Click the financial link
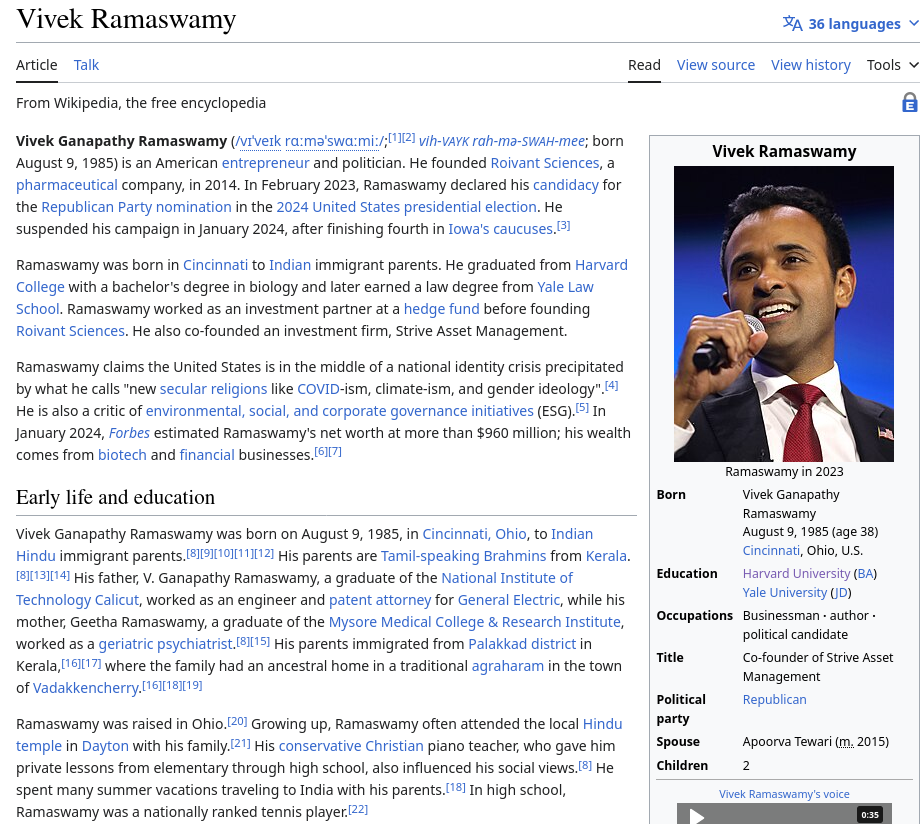Screen dimensions: 923x824 (x=207, y=455)
